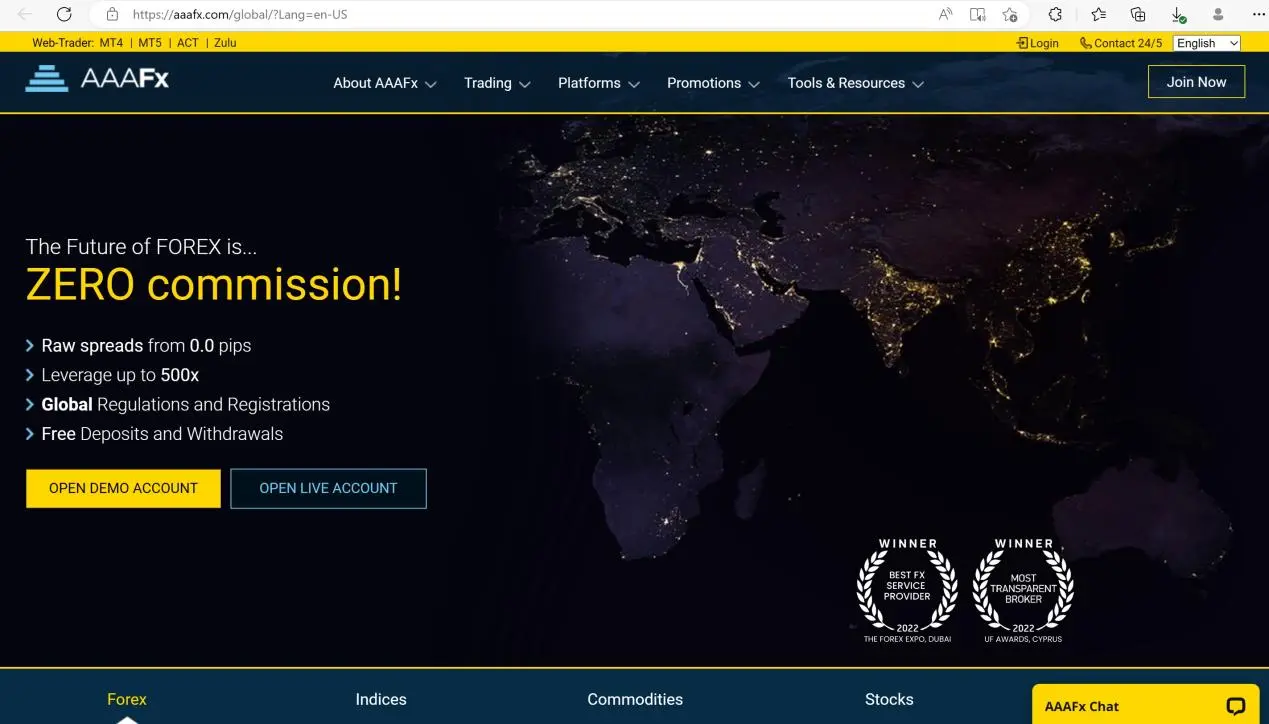Viewport: 1269px width, 724px height.
Task: Open the Favorites list icon
Action: (x=1099, y=14)
